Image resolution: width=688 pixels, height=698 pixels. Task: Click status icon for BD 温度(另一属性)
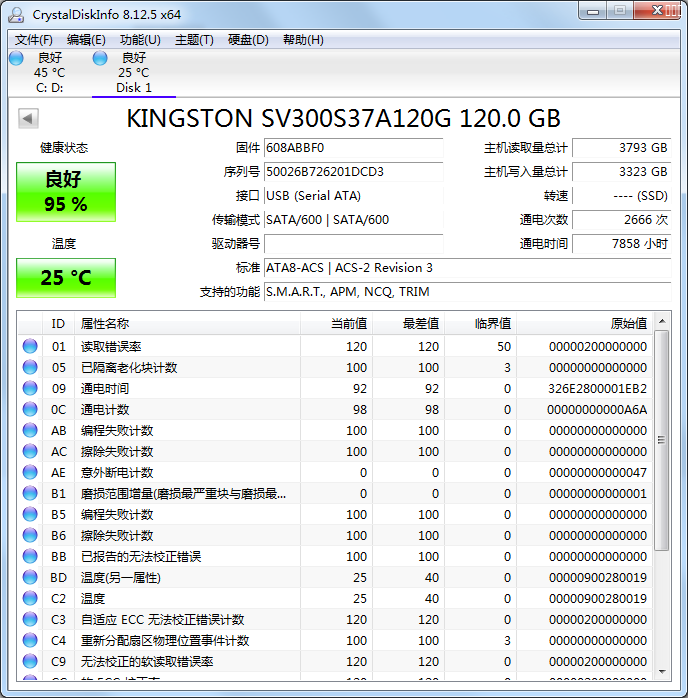pyautogui.click(x=30, y=577)
